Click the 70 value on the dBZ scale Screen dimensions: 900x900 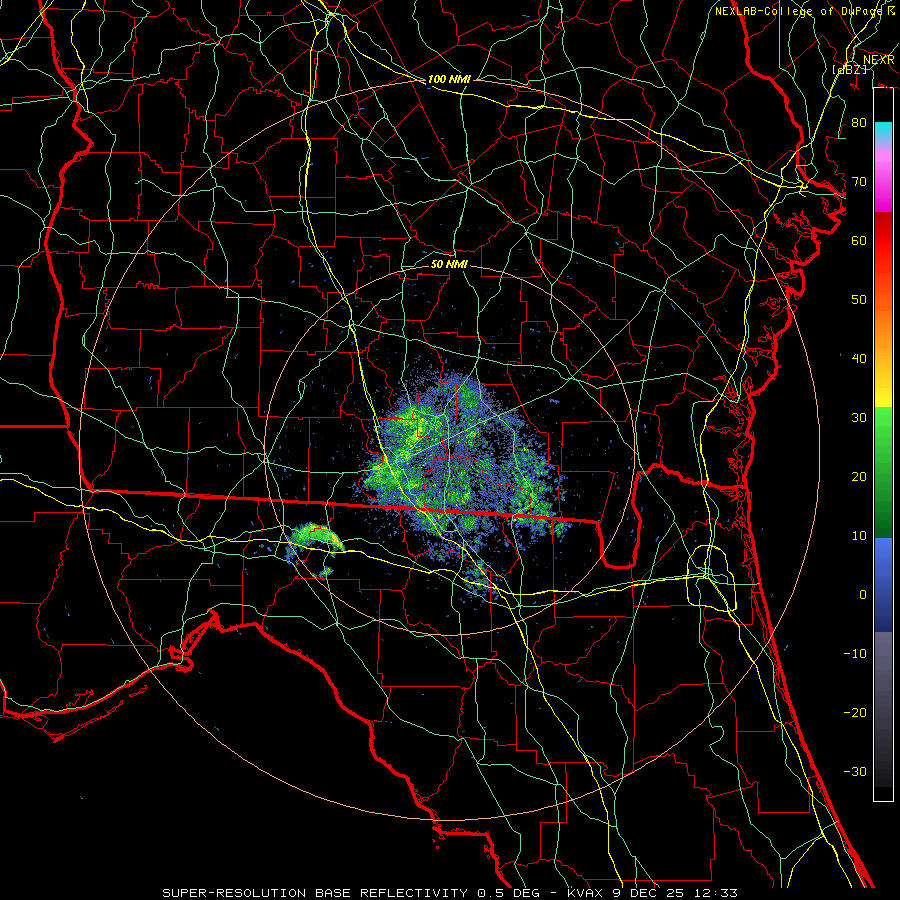(859, 182)
